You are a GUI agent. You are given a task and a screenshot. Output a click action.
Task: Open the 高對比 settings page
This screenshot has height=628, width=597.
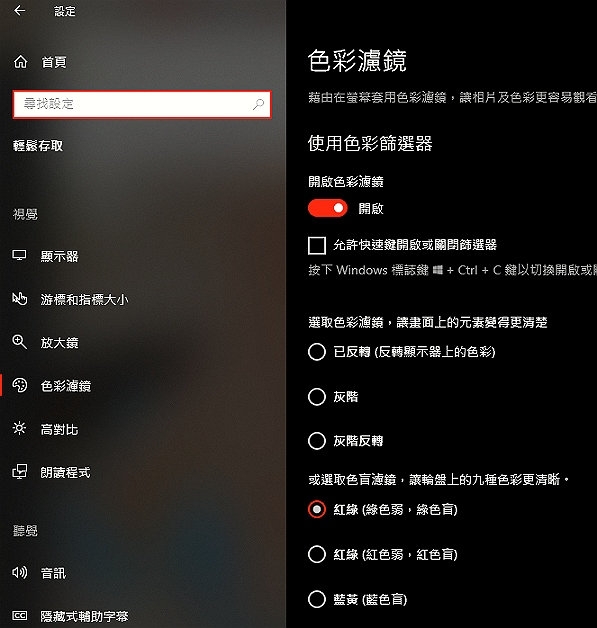pyautogui.click(x=59, y=429)
